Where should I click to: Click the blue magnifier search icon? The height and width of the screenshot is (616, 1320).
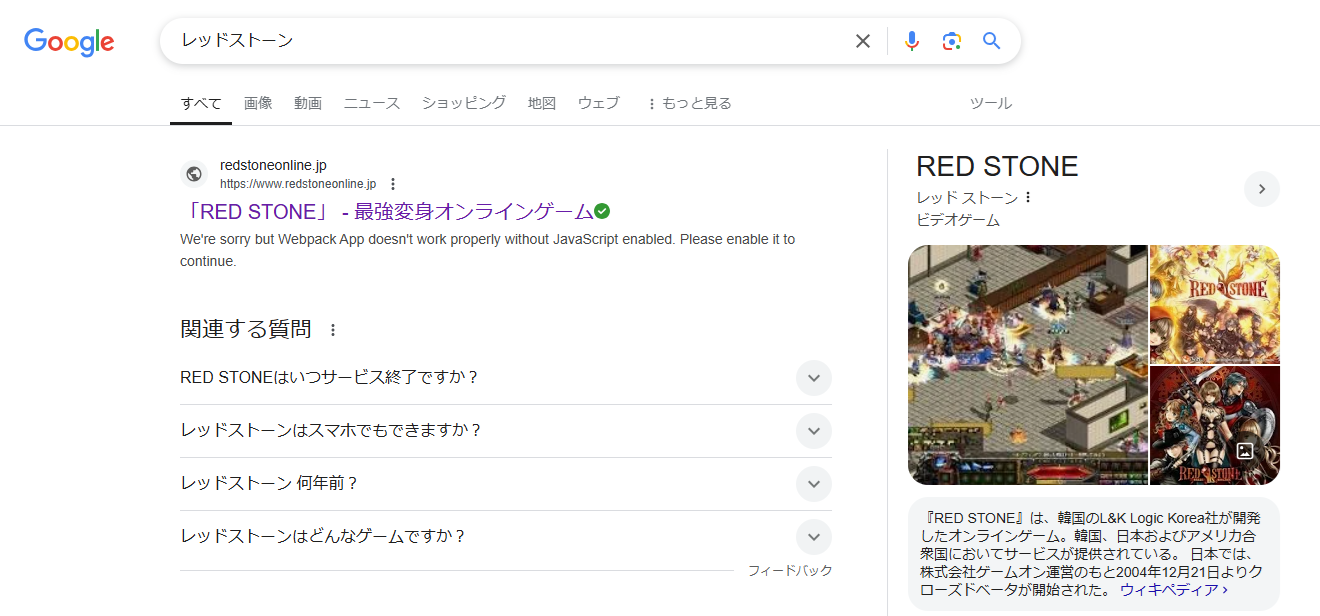(991, 41)
